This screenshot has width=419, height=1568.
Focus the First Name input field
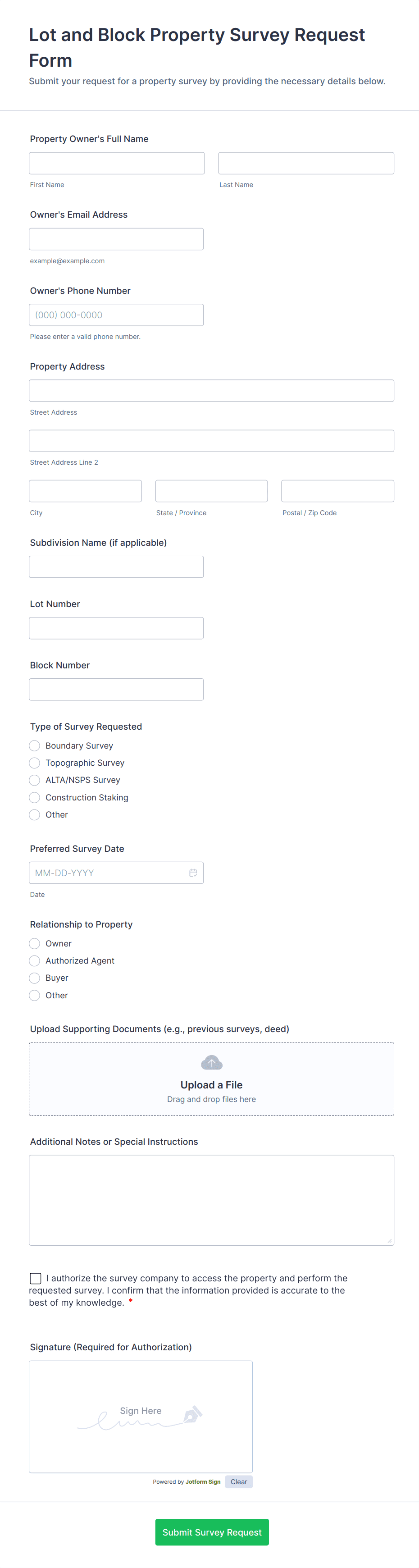117,163
